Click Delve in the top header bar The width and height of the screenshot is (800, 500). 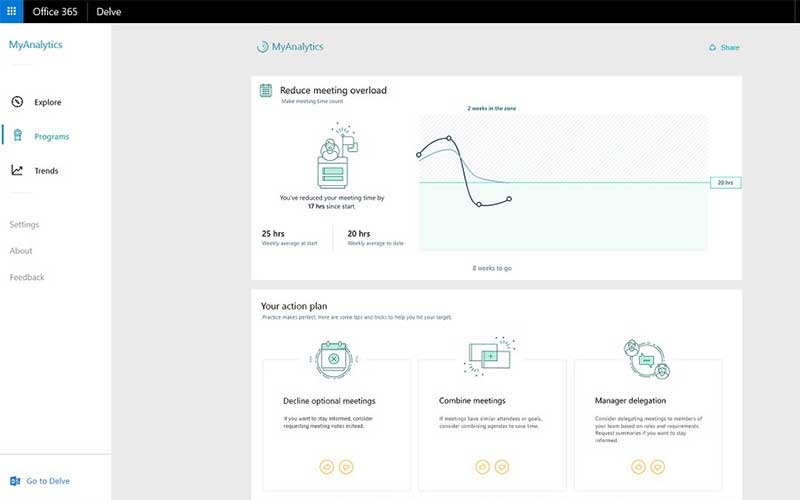click(x=109, y=12)
